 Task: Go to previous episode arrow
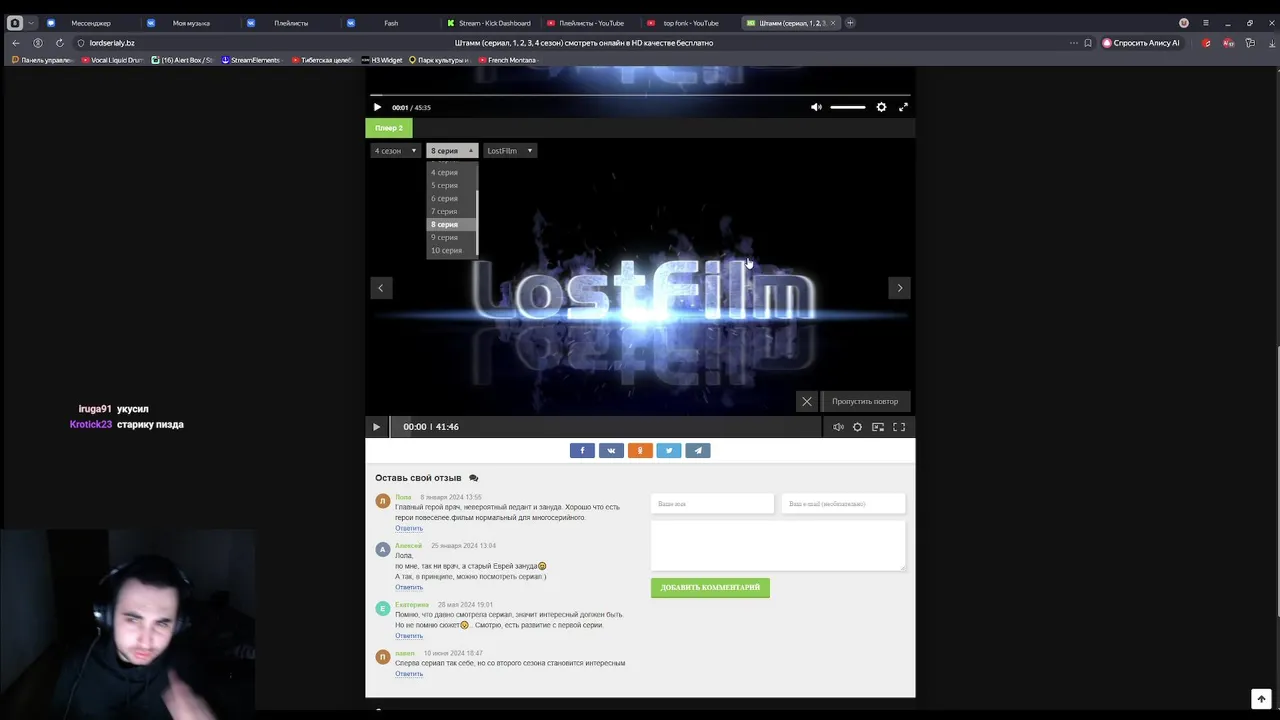click(x=380, y=288)
